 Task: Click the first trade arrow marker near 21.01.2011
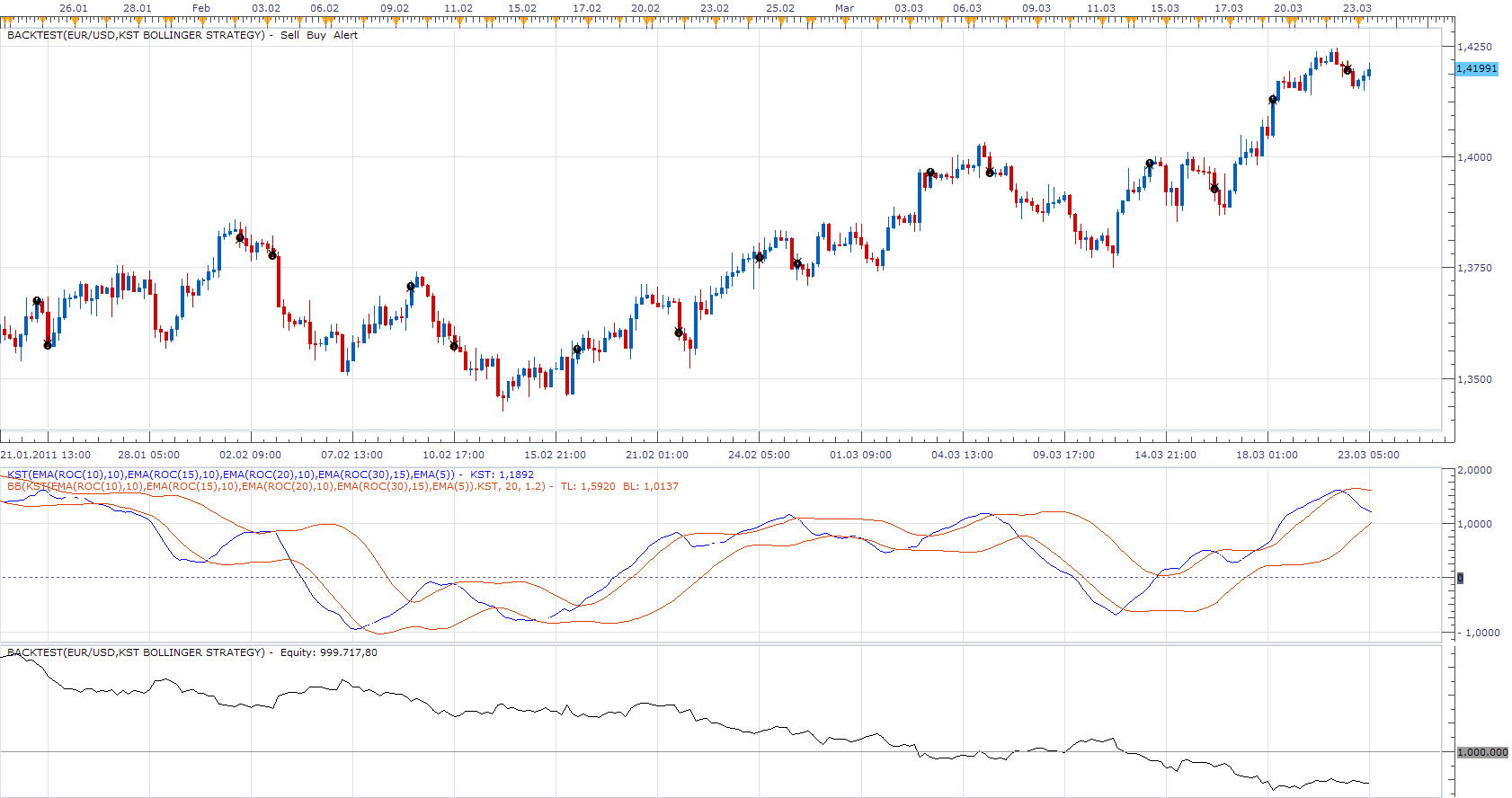click(37, 302)
